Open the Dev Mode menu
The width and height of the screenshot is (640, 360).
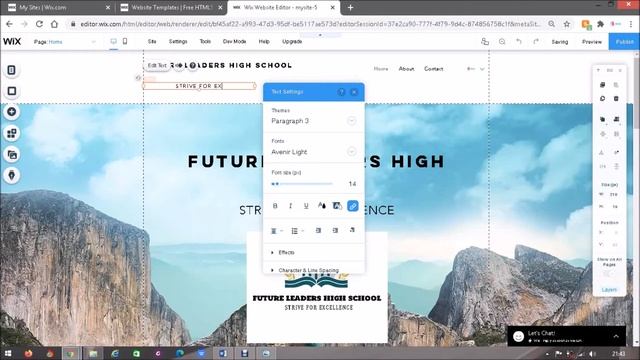(x=234, y=42)
